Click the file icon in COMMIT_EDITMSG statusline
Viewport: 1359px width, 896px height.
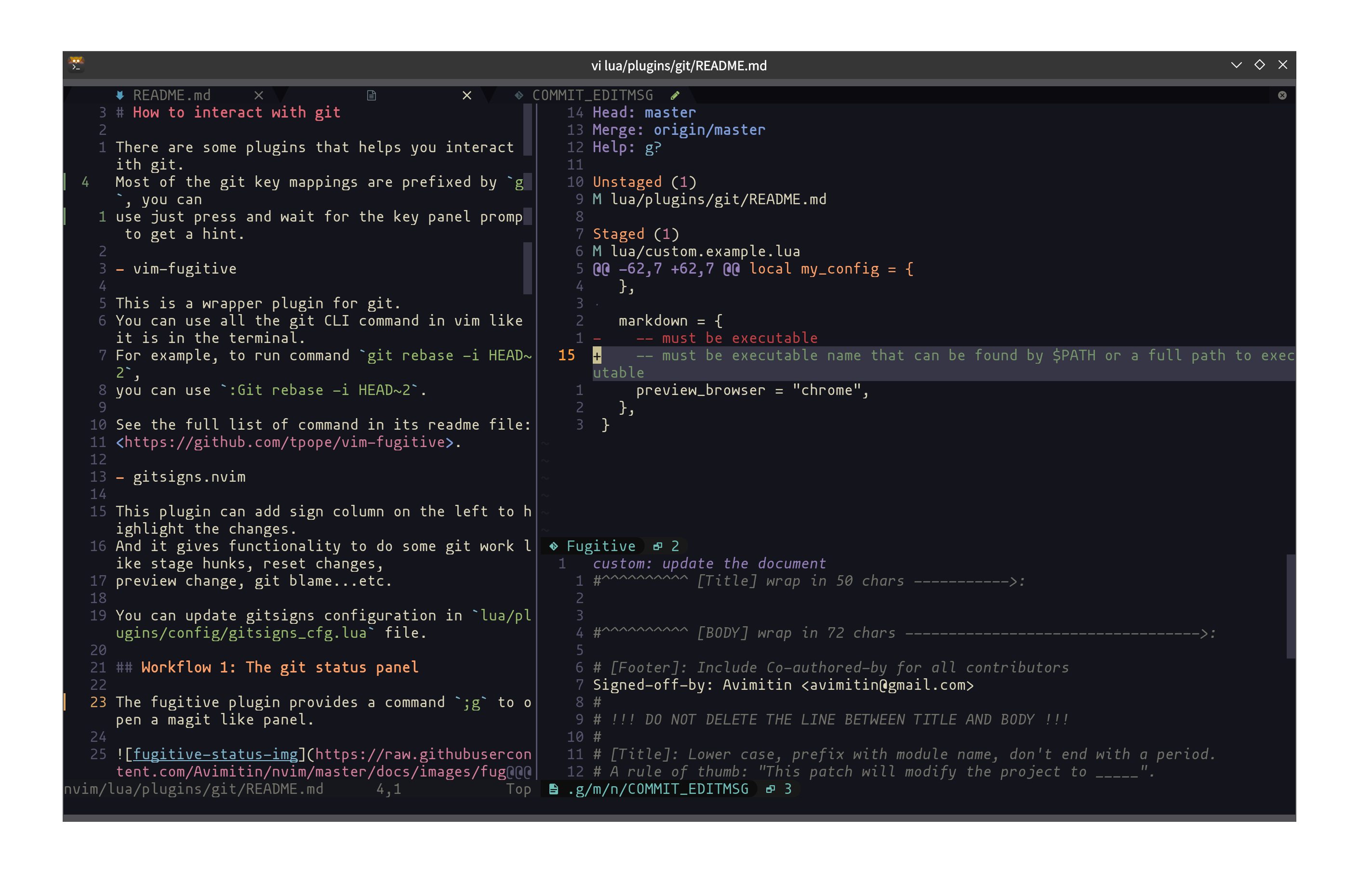(x=553, y=789)
